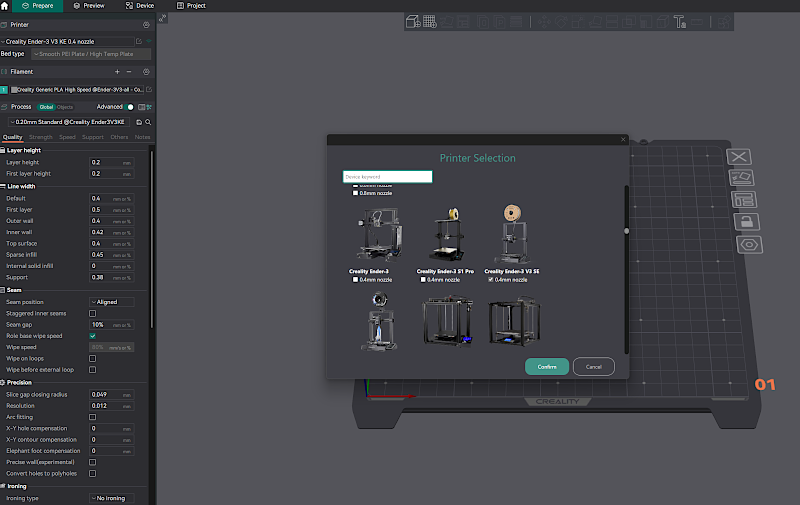Save the process preset
This screenshot has width=800, height=505.
pyautogui.click(x=139, y=122)
